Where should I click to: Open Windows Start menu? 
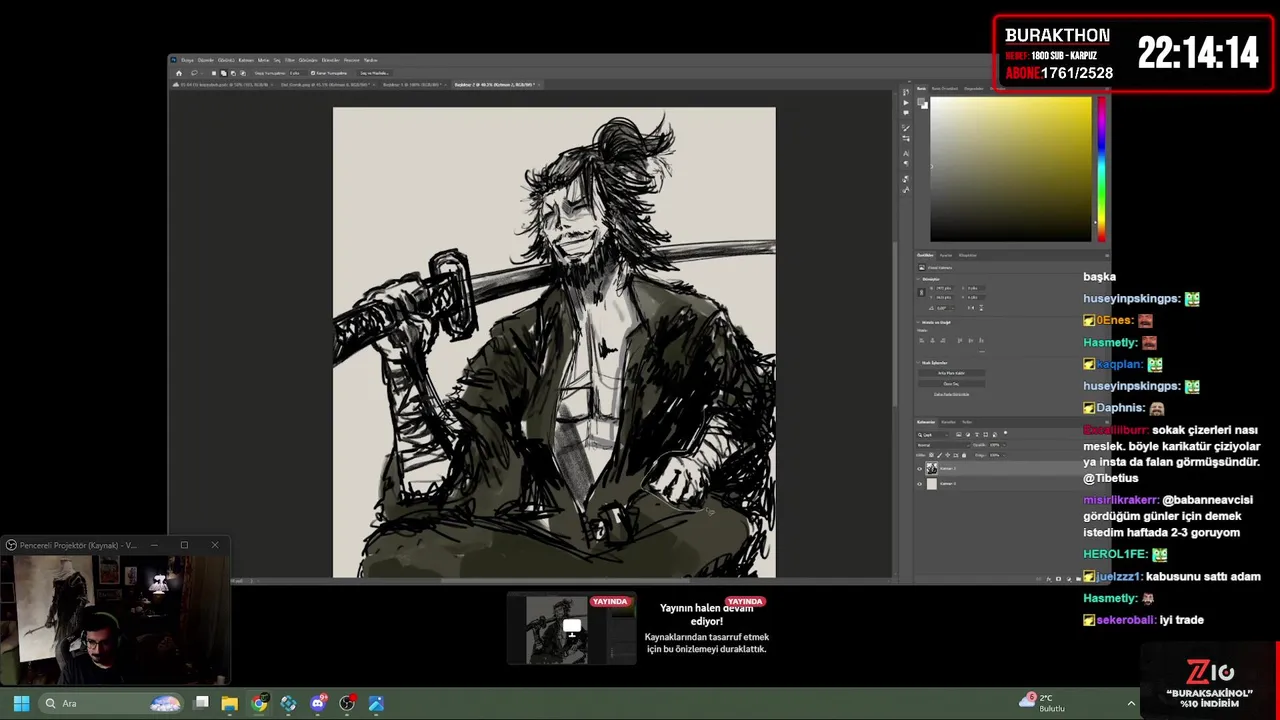(21, 703)
